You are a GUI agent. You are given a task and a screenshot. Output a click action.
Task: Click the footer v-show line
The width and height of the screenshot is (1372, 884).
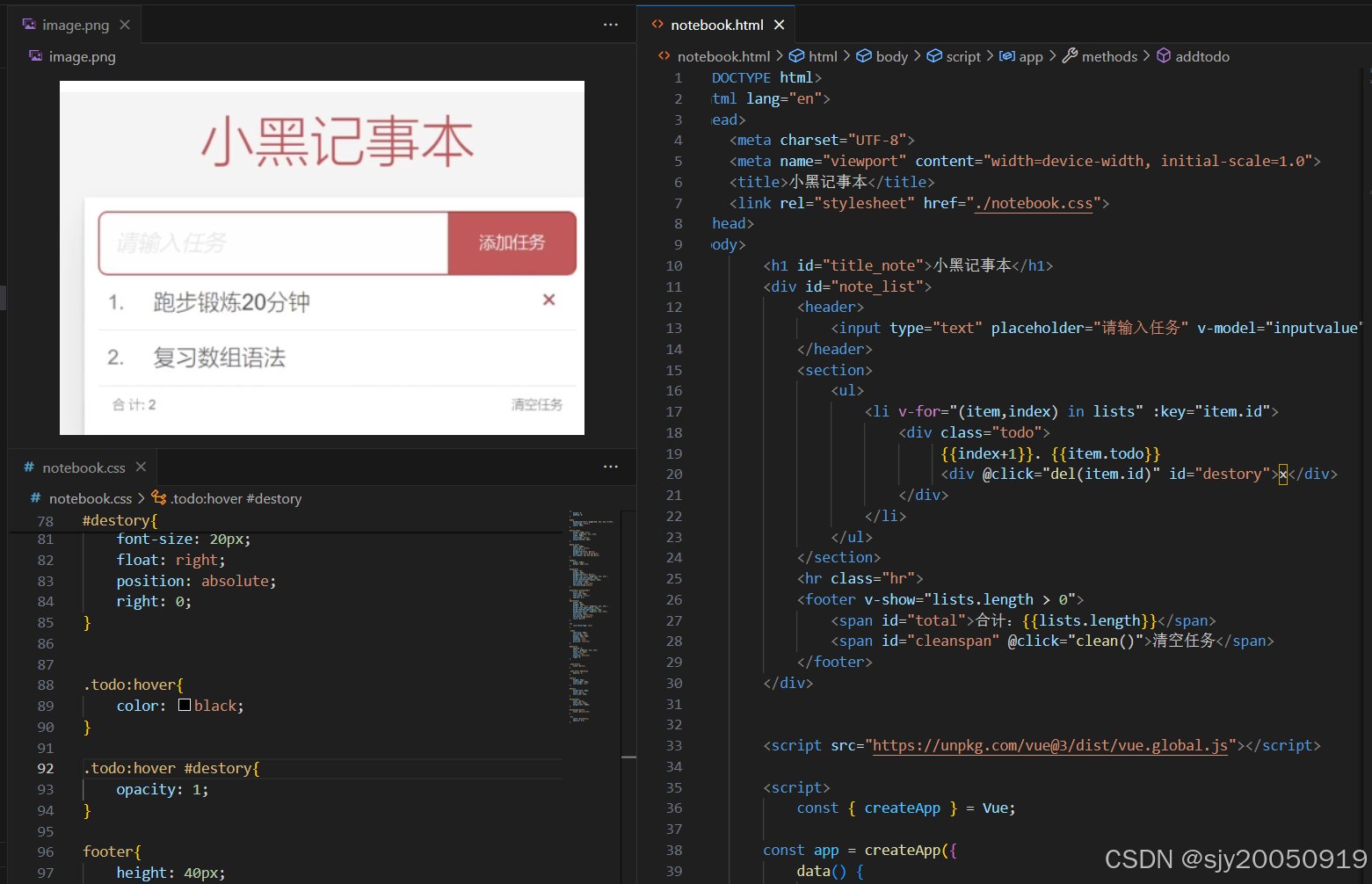point(940,599)
